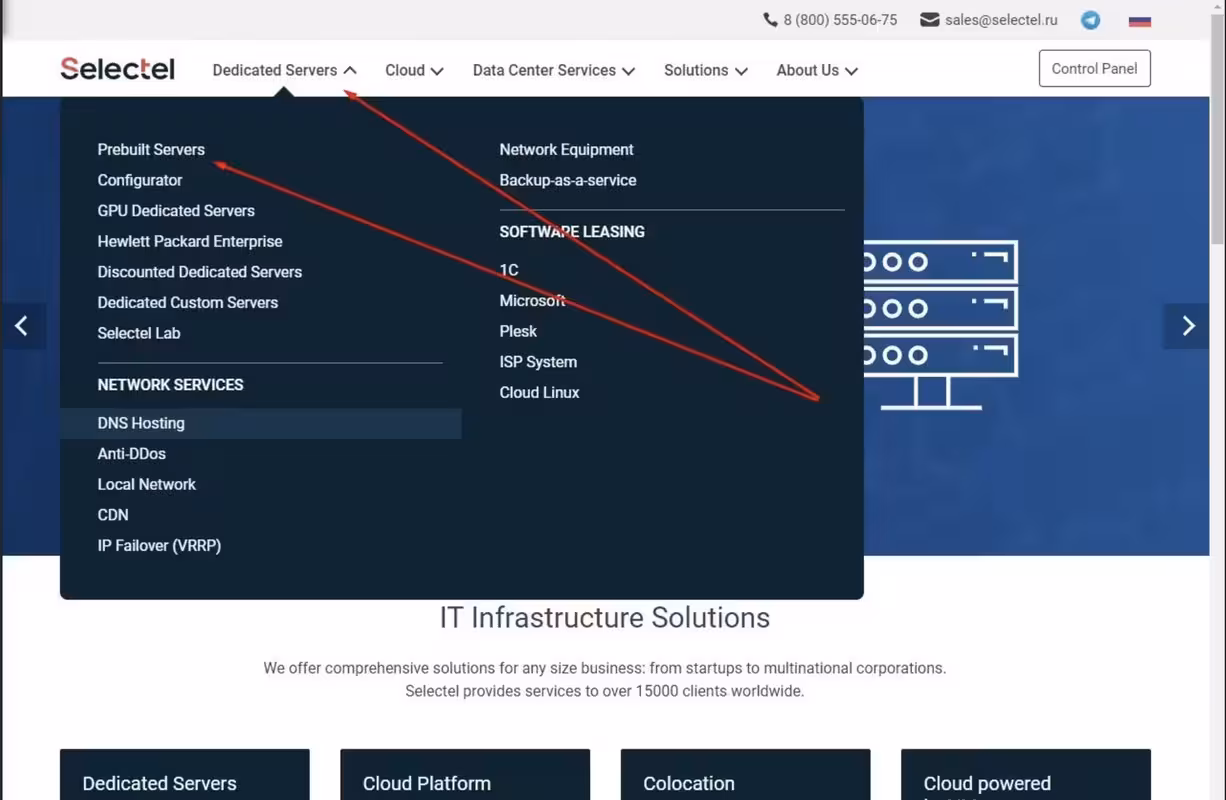Viewport: 1226px width, 800px height.
Task: Click the server rack illustration
Action: [x=940, y=325]
